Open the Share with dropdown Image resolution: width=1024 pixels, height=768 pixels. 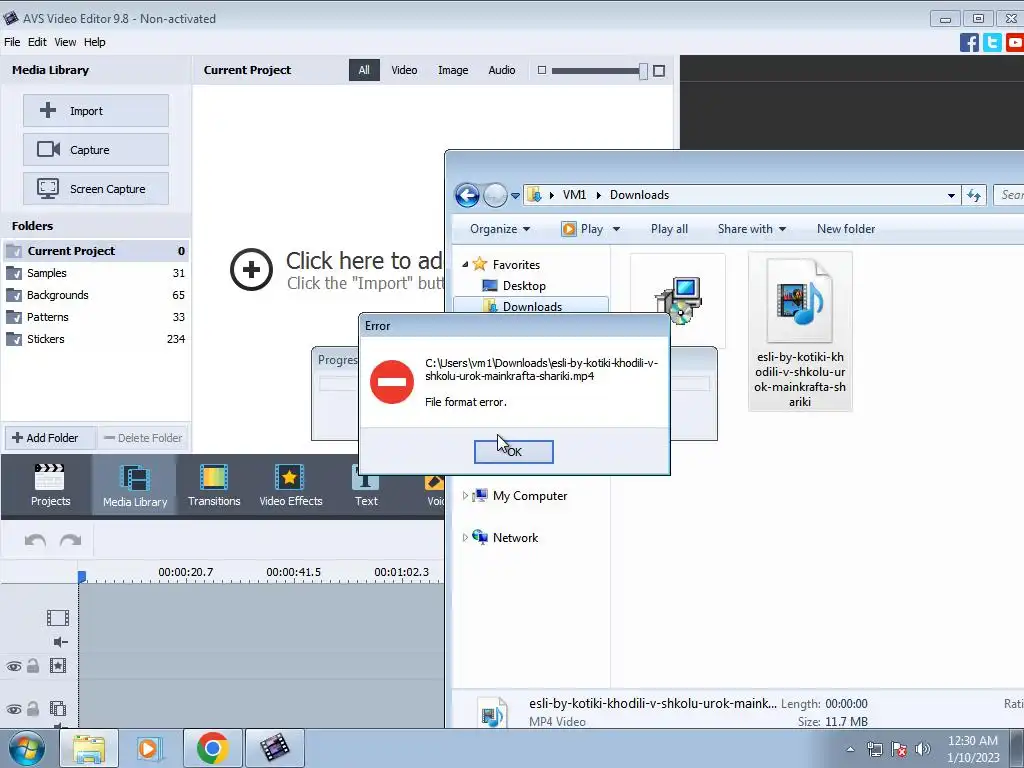(x=751, y=229)
